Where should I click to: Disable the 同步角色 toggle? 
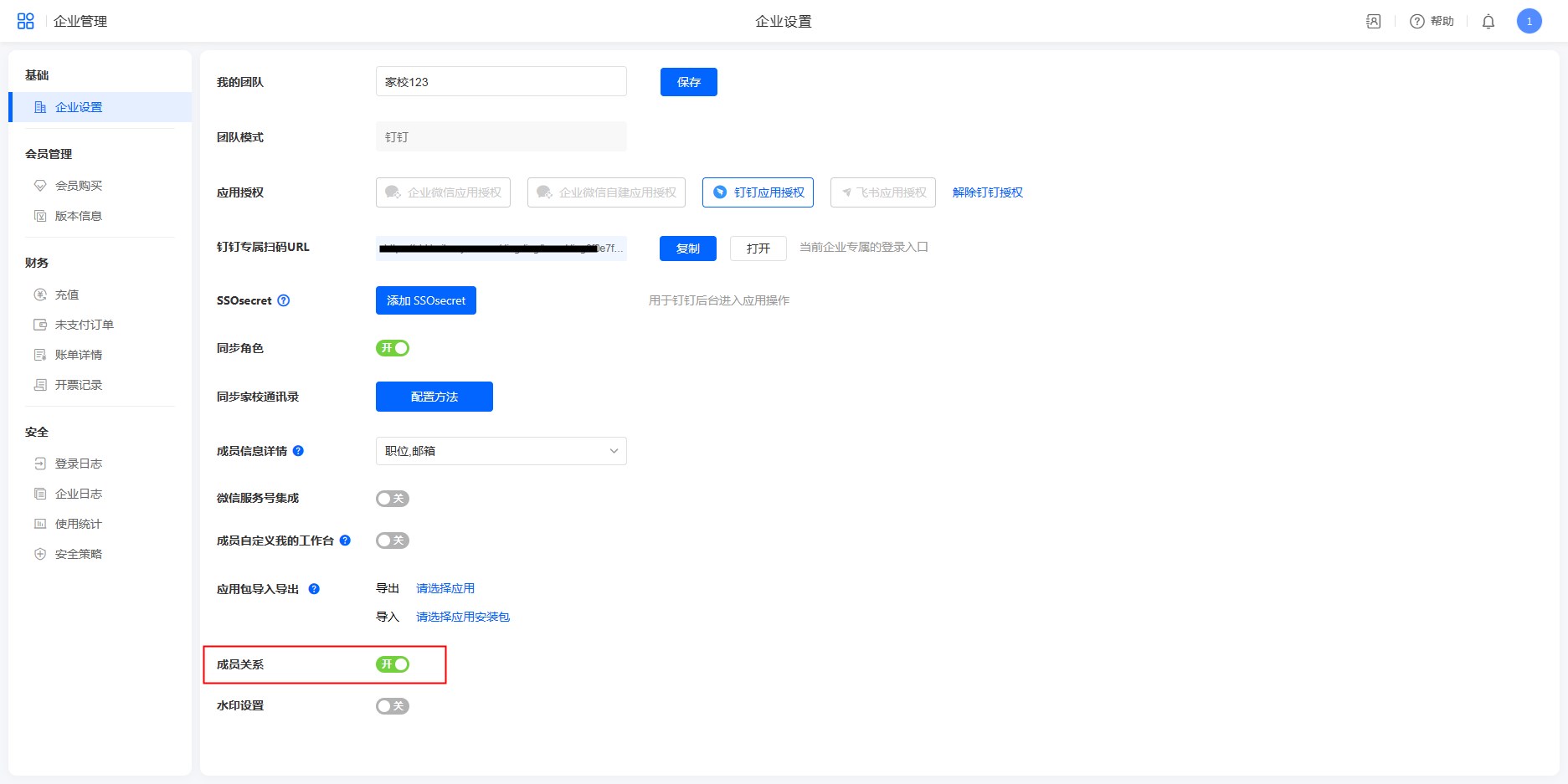click(x=393, y=348)
